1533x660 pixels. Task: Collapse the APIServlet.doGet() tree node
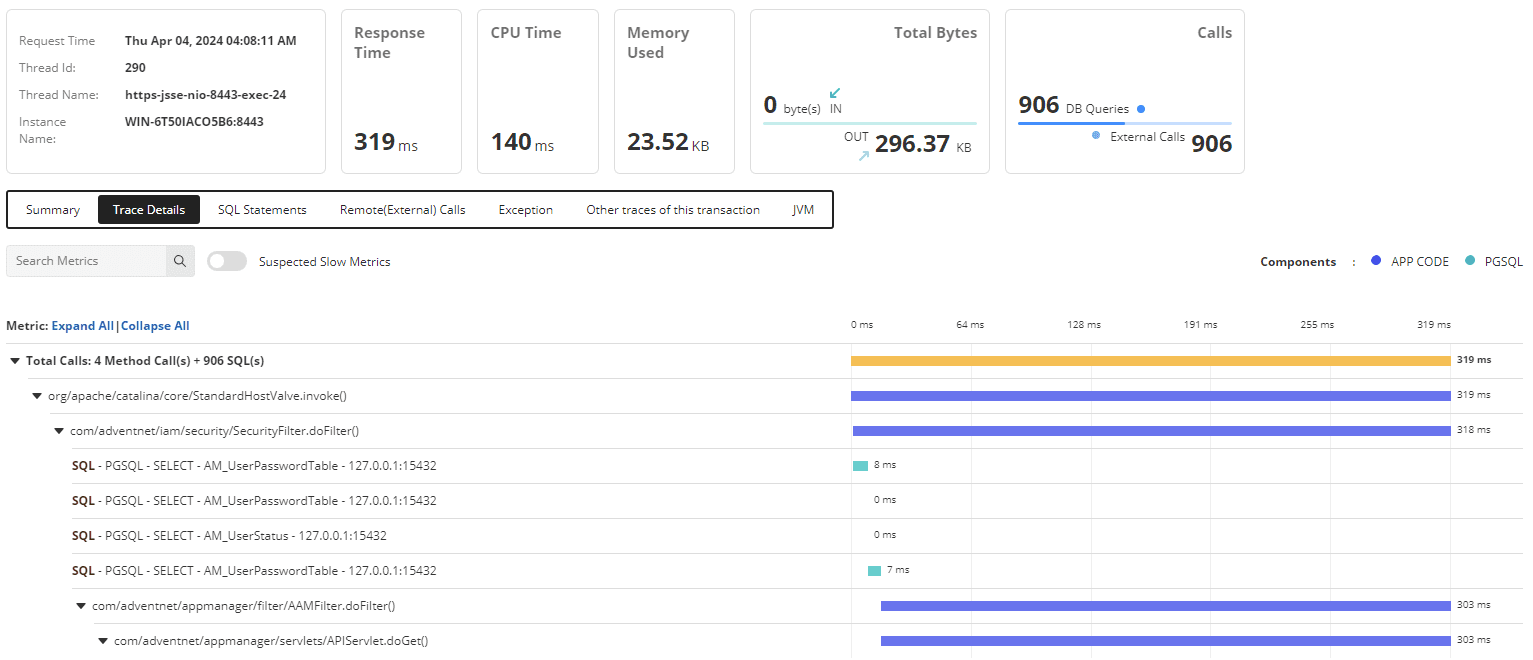103,640
